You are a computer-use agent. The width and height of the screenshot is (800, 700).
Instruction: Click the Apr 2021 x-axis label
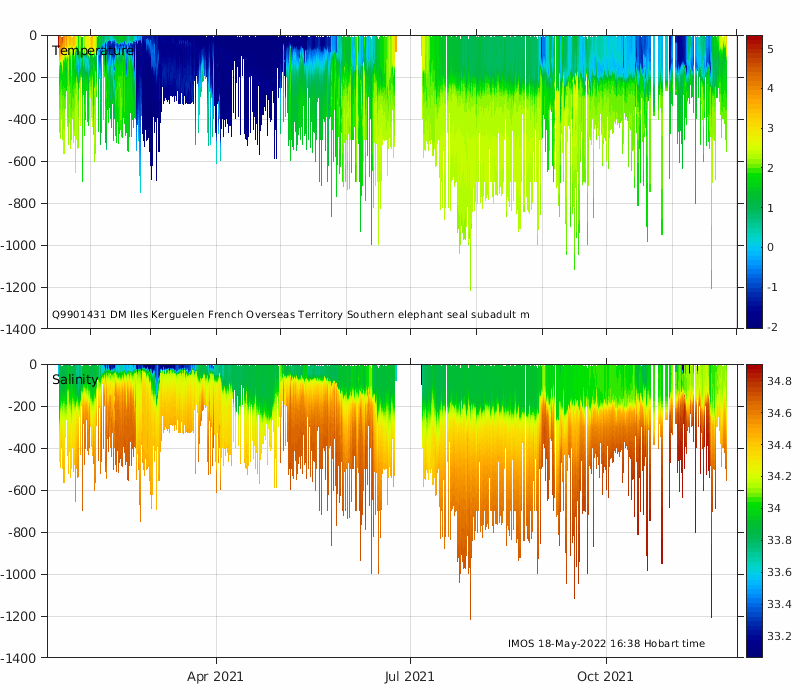pos(215,677)
